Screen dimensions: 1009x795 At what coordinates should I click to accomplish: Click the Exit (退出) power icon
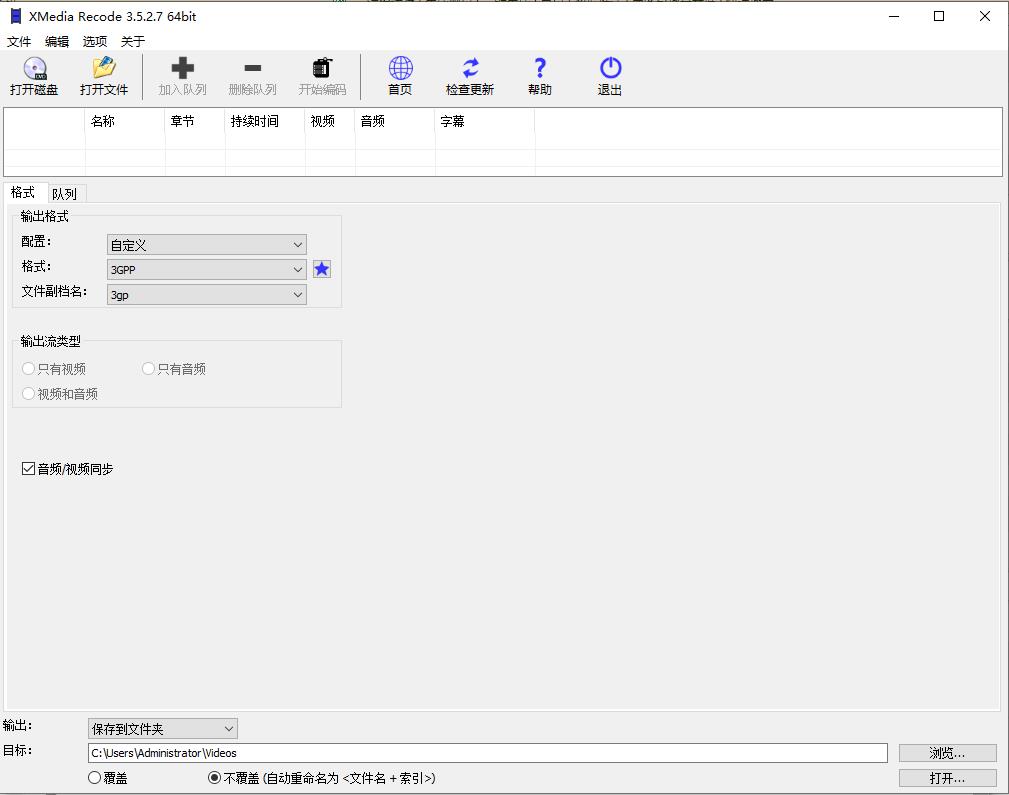click(x=610, y=69)
